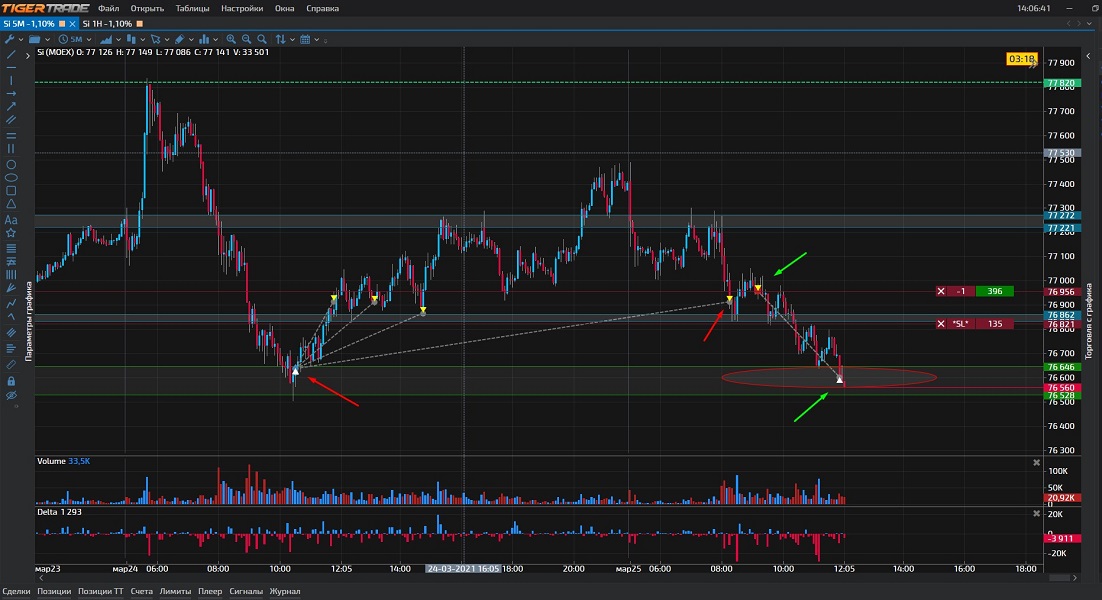The height and width of the screenshot is (600, 1102).
Task: Close the Si 5M tab
Action: pos(72,24)
